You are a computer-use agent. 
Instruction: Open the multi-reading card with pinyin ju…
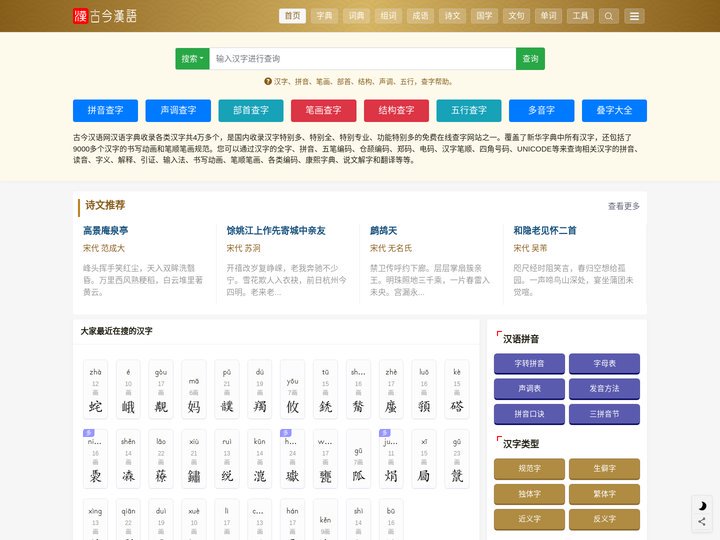[x=391, y=459]
